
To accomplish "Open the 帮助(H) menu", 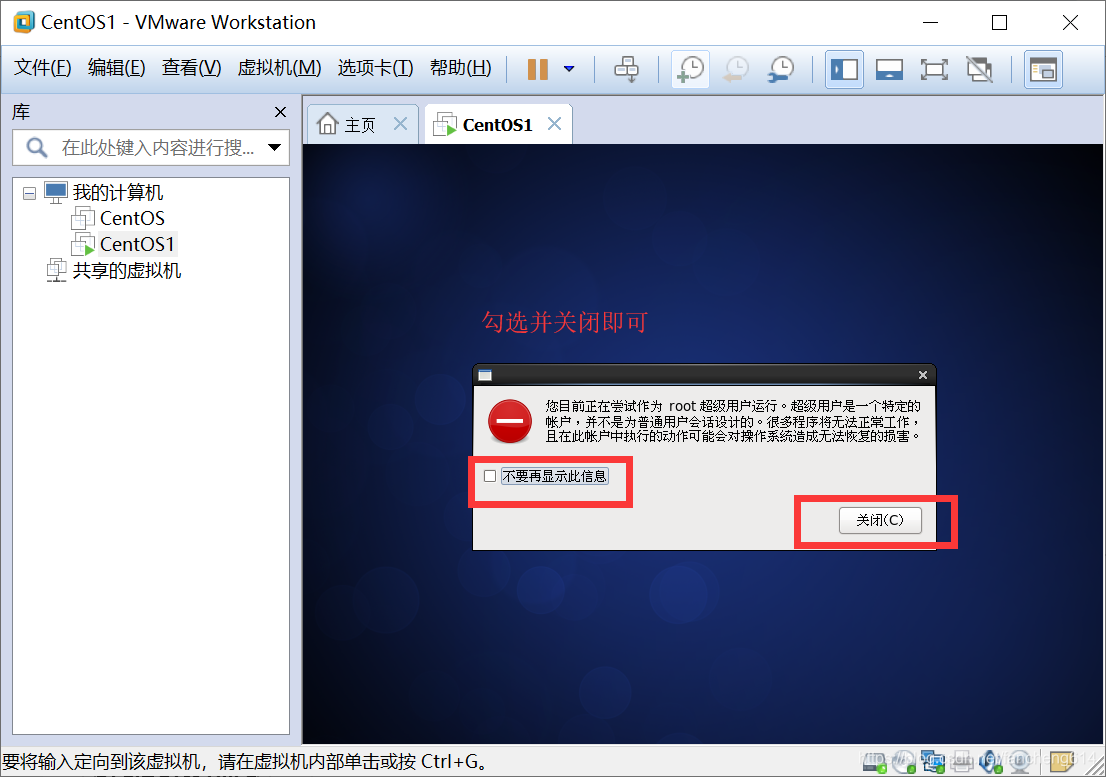I will [461, 68].
